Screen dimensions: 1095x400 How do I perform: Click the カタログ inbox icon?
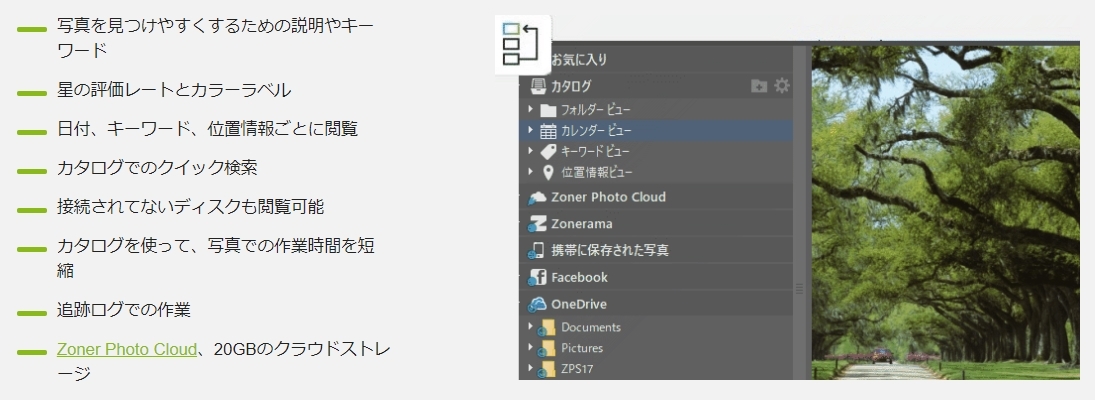[538, 87]
